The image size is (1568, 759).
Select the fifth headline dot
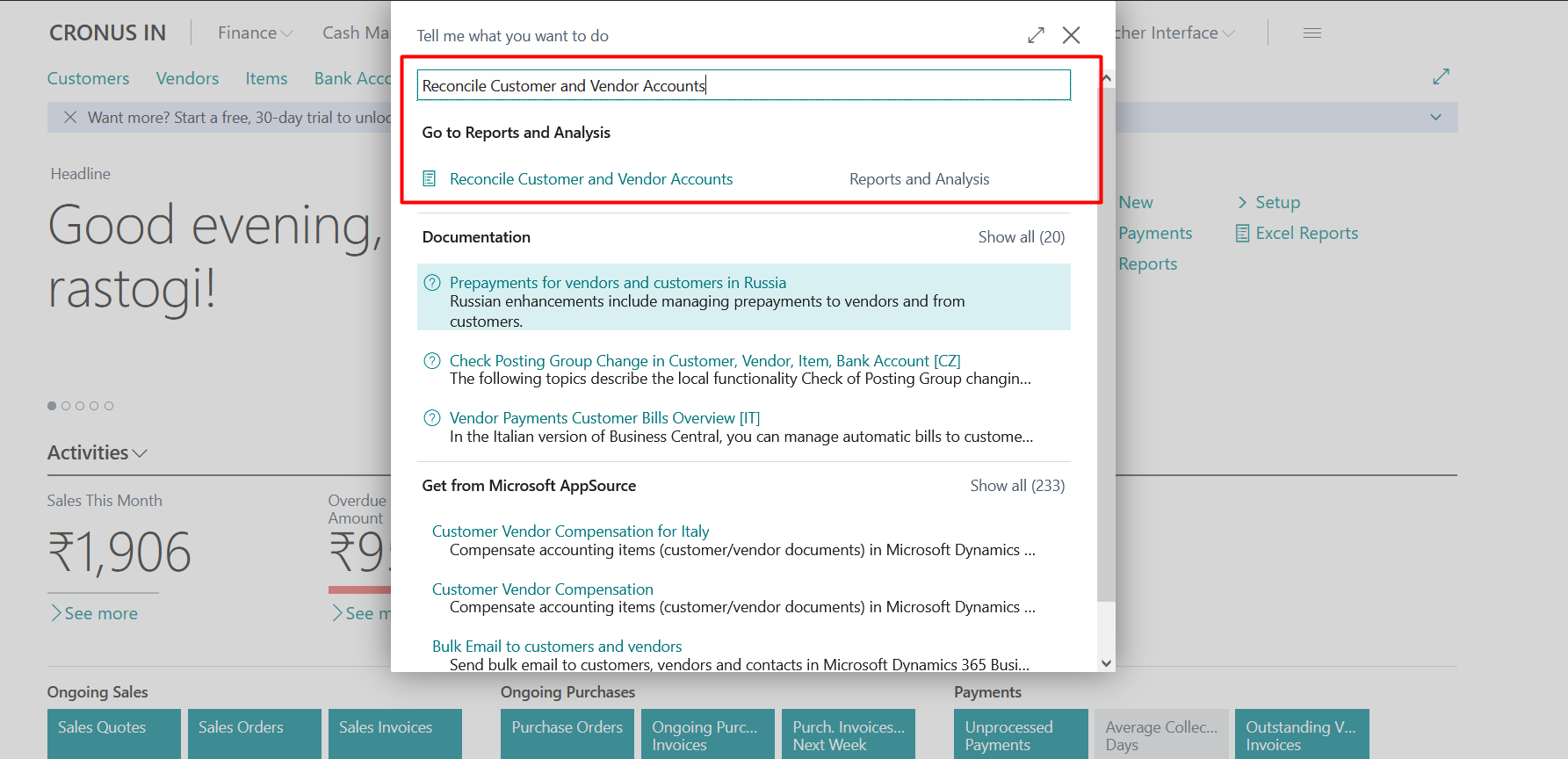(109, 406)
